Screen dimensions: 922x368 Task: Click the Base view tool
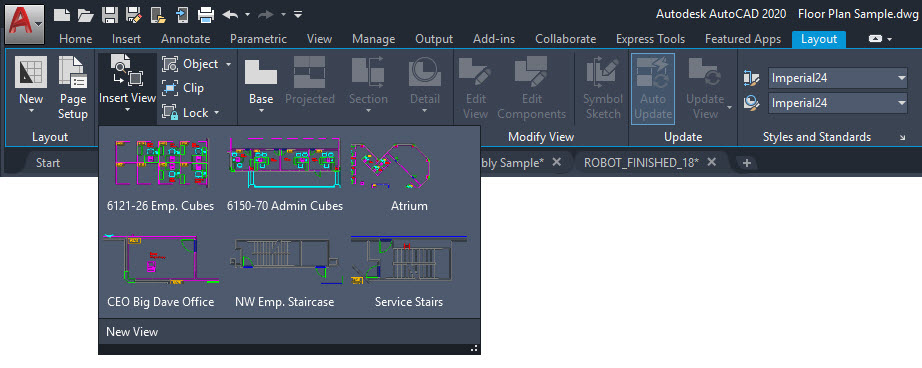(260, 86)
